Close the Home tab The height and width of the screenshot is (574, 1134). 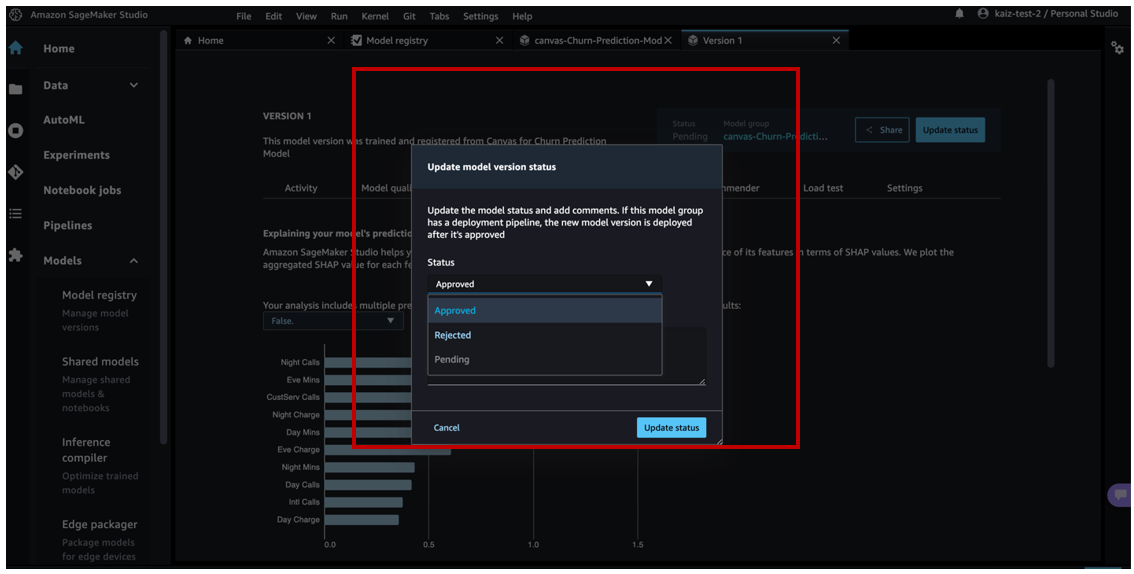tap(331, 40)
